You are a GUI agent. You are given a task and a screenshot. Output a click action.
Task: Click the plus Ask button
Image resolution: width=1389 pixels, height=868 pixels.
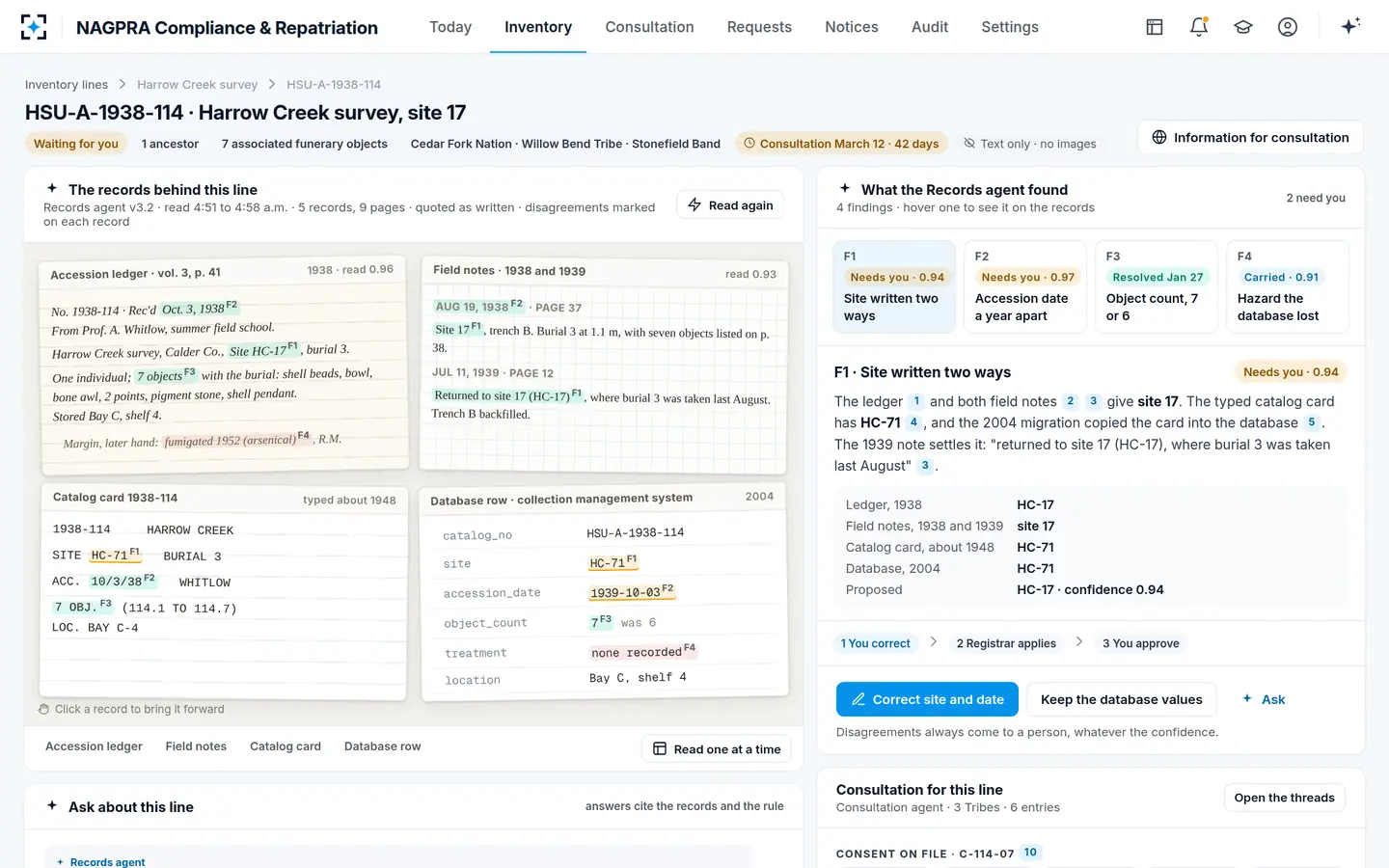pos(1264,699)
